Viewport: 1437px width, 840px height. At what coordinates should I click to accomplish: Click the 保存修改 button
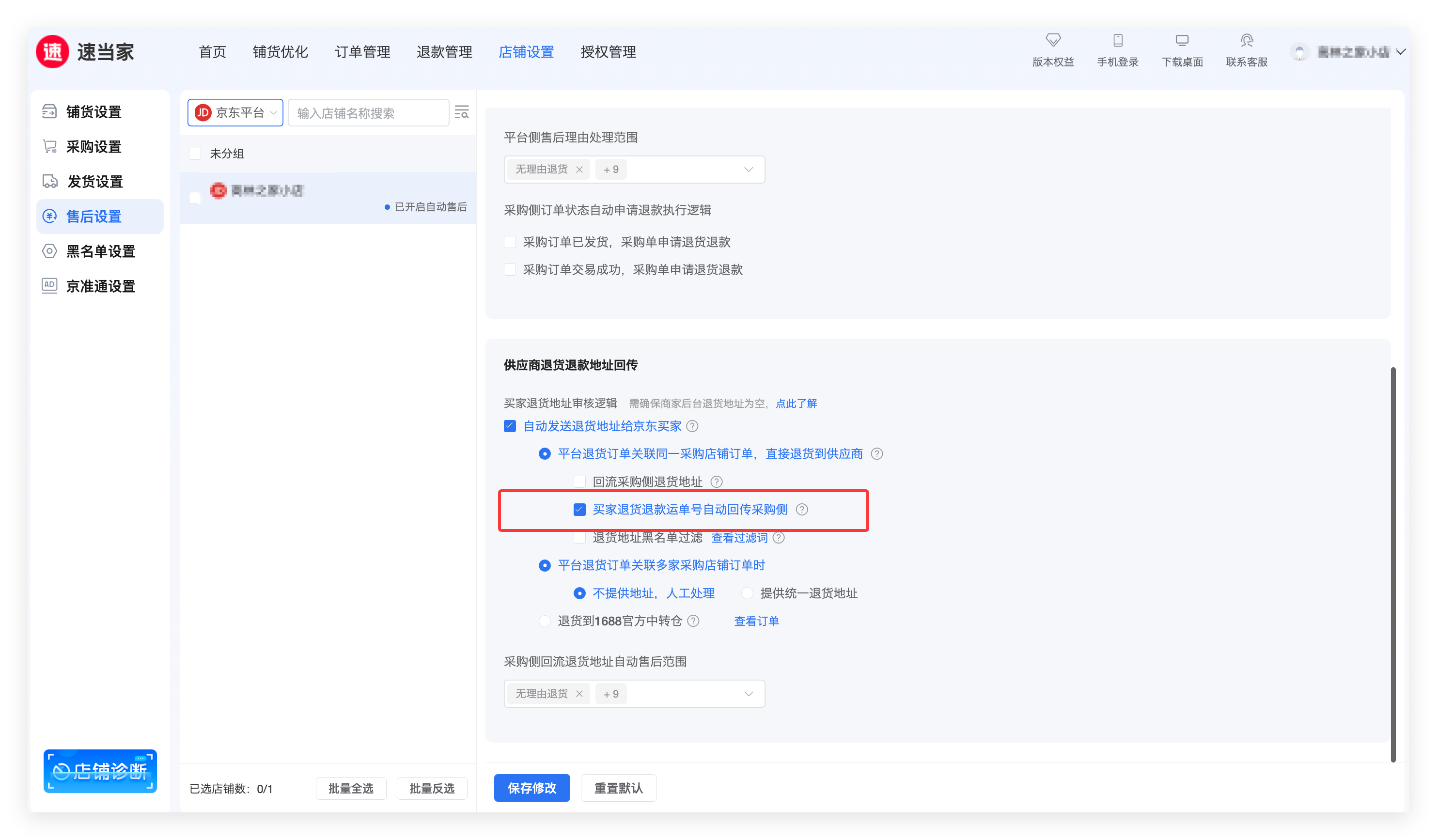pyautogui.click(x=531, y=788)
